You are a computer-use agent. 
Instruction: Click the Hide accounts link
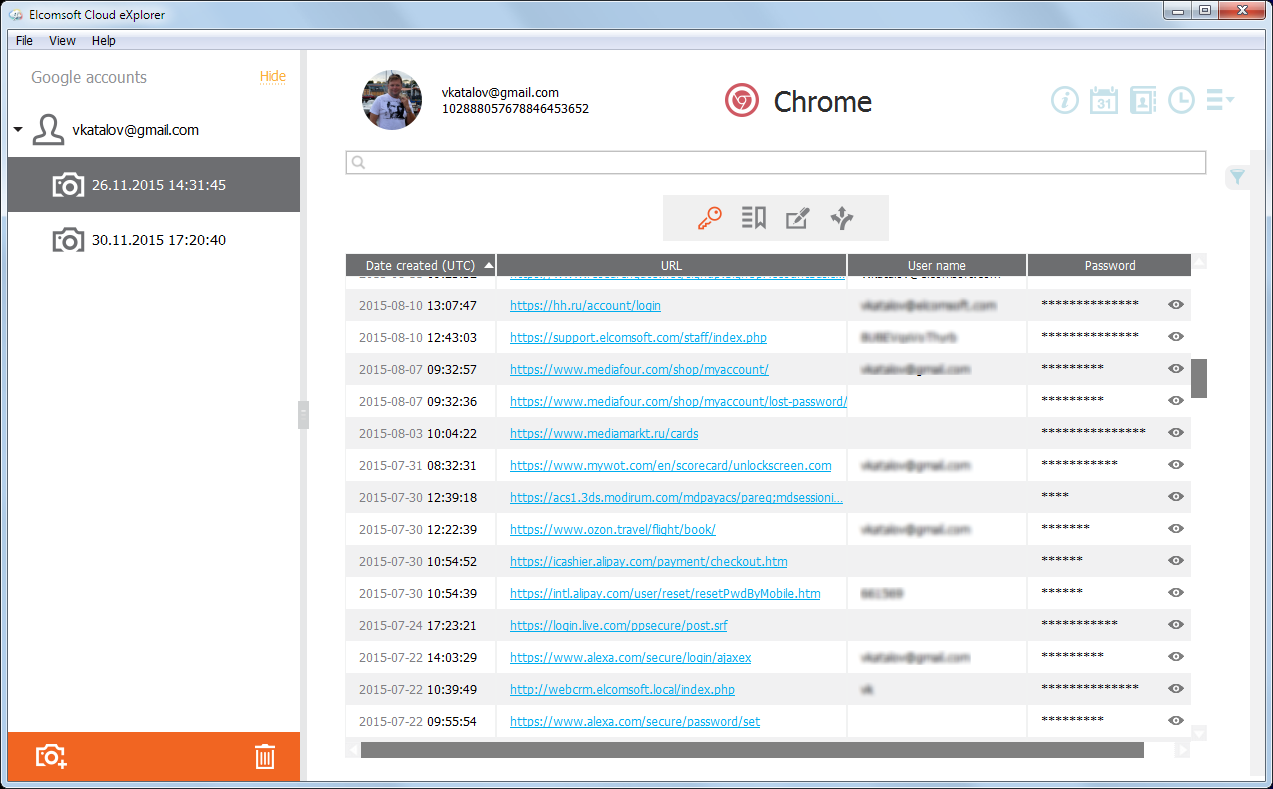click(273, 77)
